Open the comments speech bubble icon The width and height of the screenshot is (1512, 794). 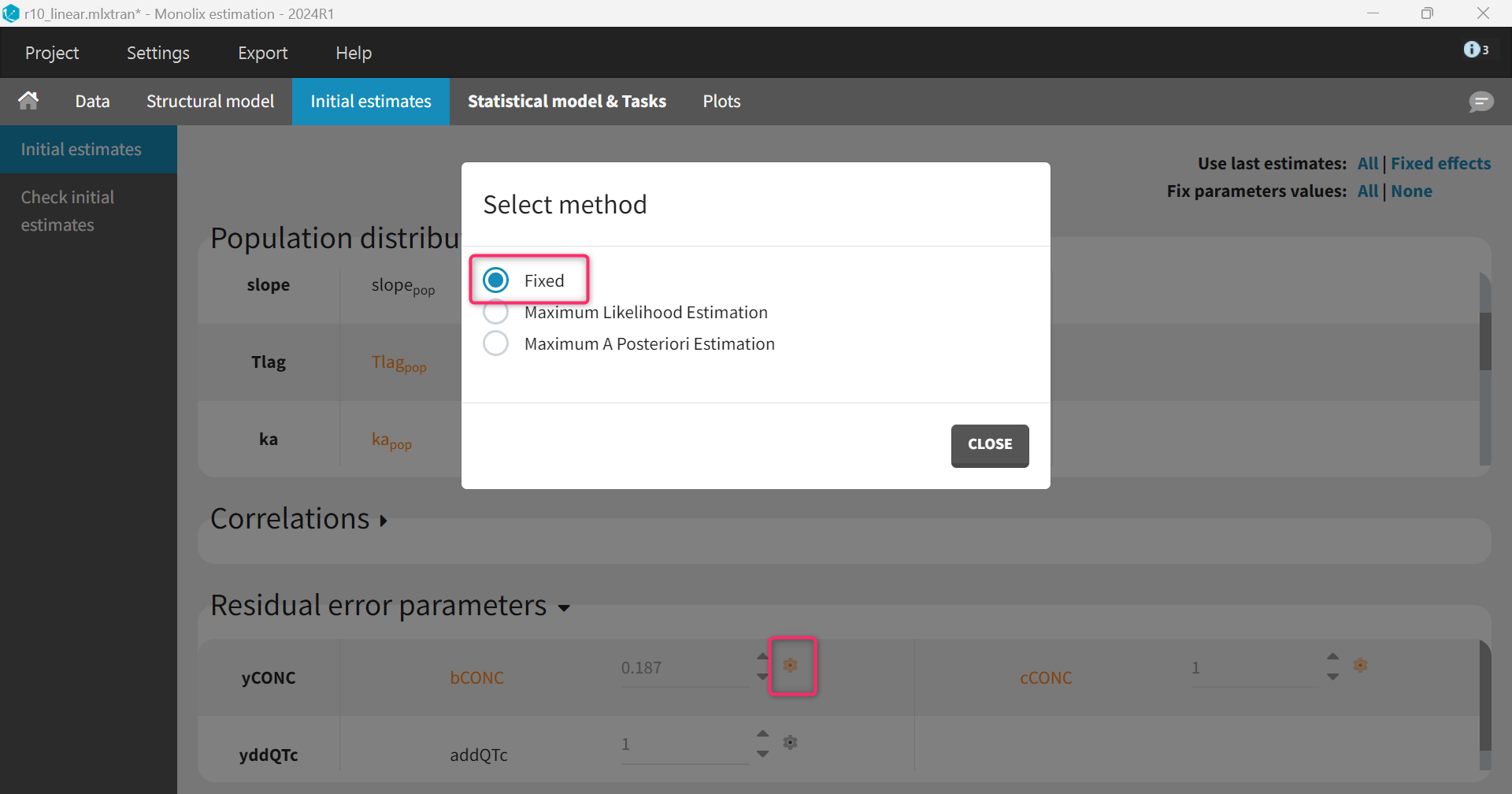click(x=1480, y=102)
